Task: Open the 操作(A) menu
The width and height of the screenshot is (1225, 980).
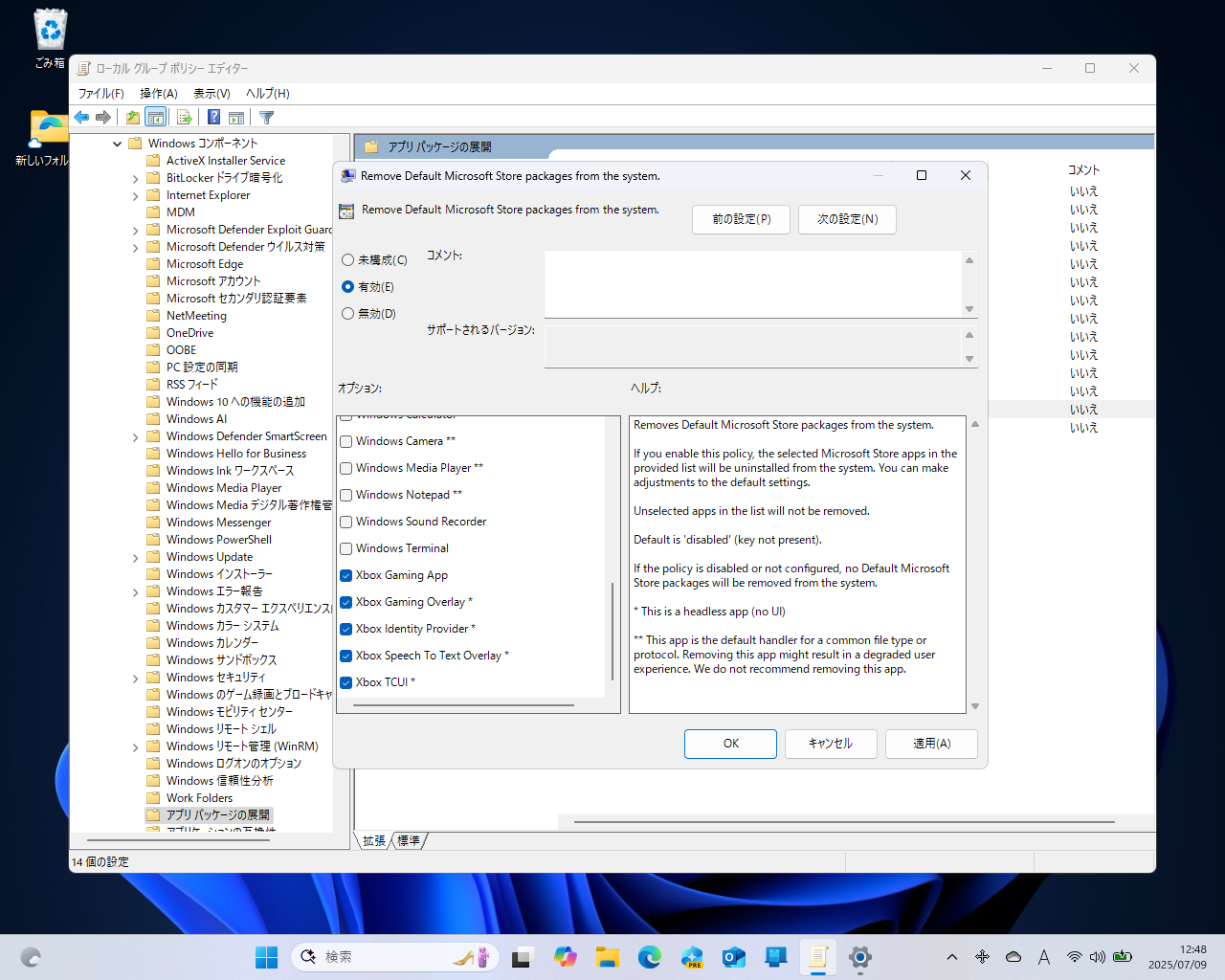Action: 159,93
